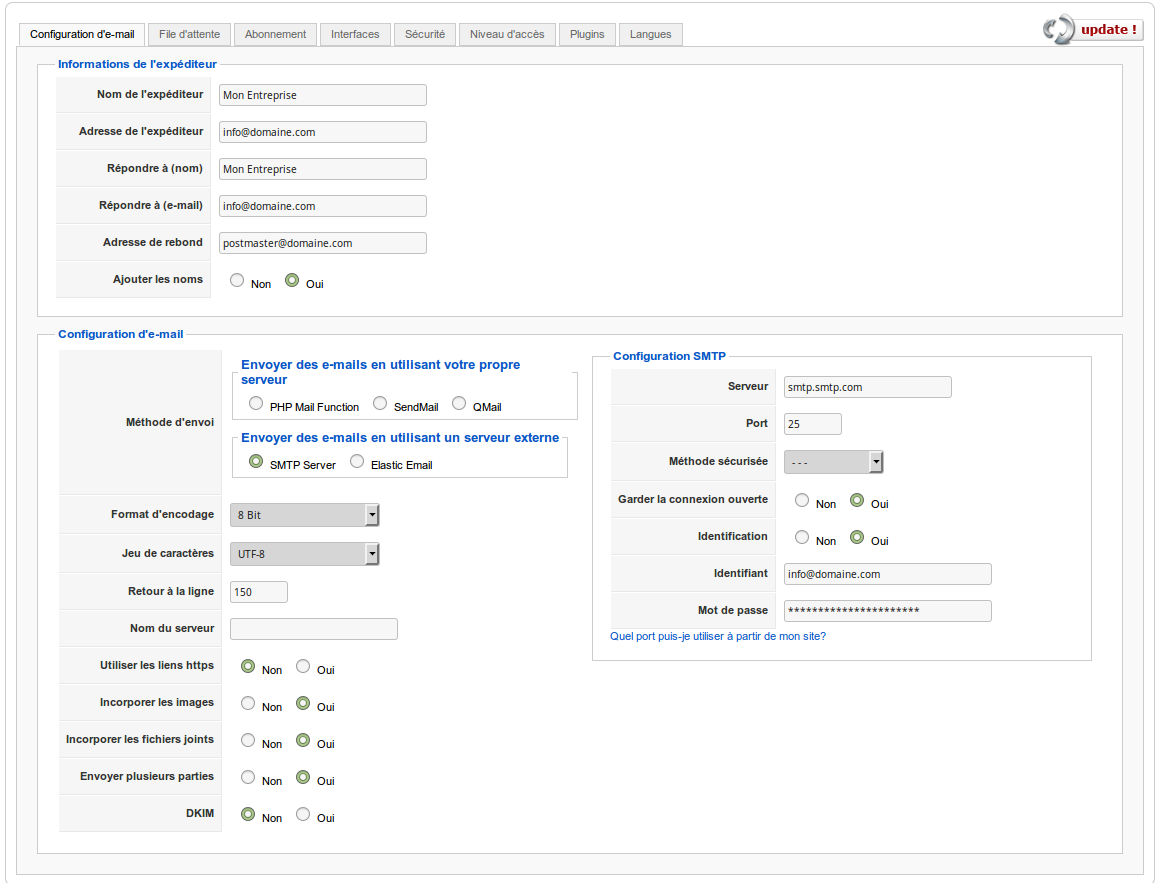Switch to the File d'attente tab
The height and width of the screenshot is (883, 1160).
[x=189, y=34]
